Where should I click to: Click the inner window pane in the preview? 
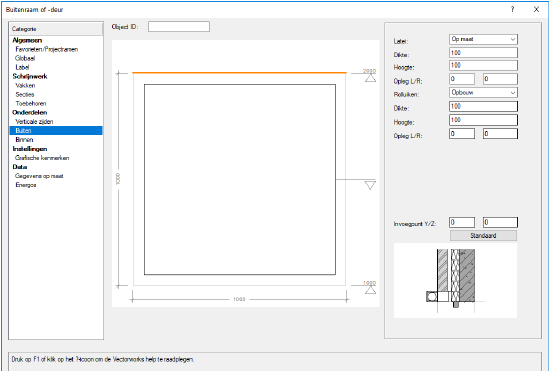tap(240, 180)
